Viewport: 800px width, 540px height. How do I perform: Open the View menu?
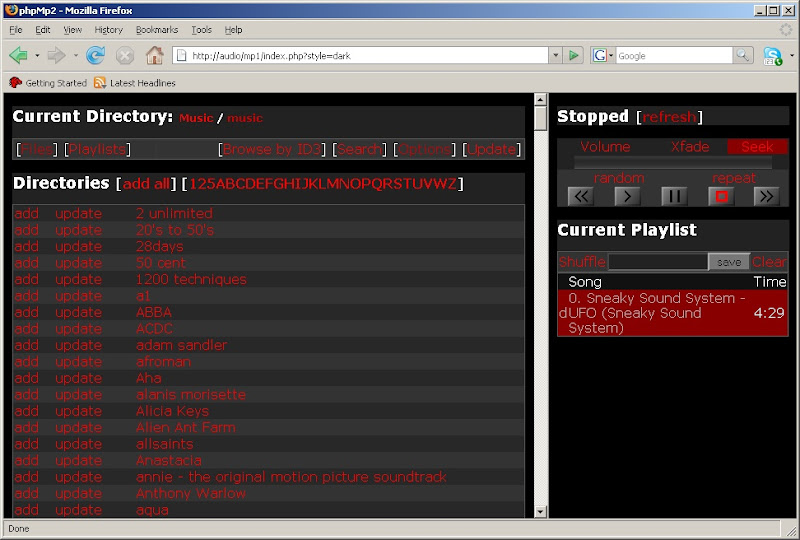coord(72,30)
